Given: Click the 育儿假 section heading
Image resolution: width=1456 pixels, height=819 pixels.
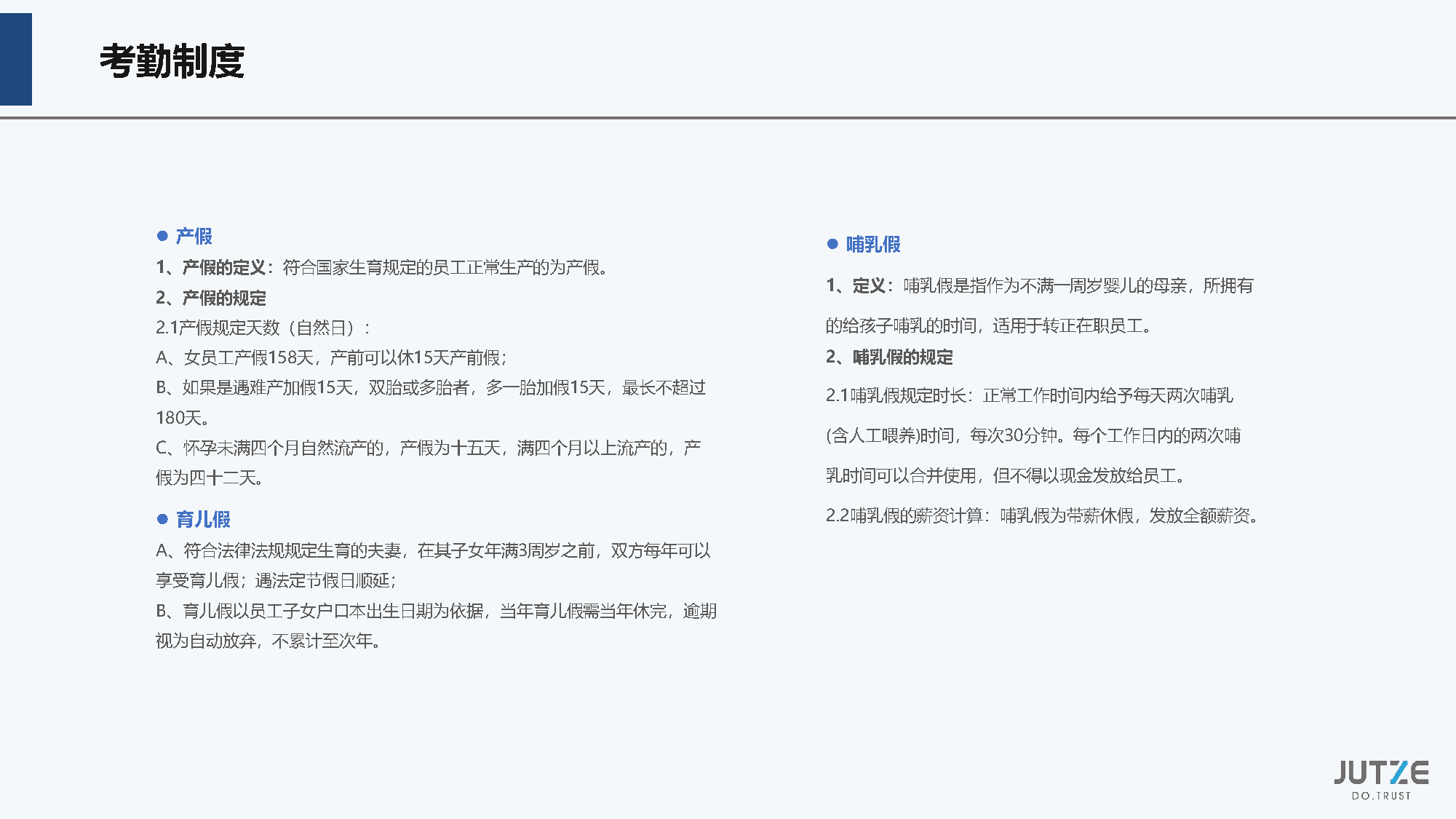Looking at the screenshot, I should (x=203, y=519).
